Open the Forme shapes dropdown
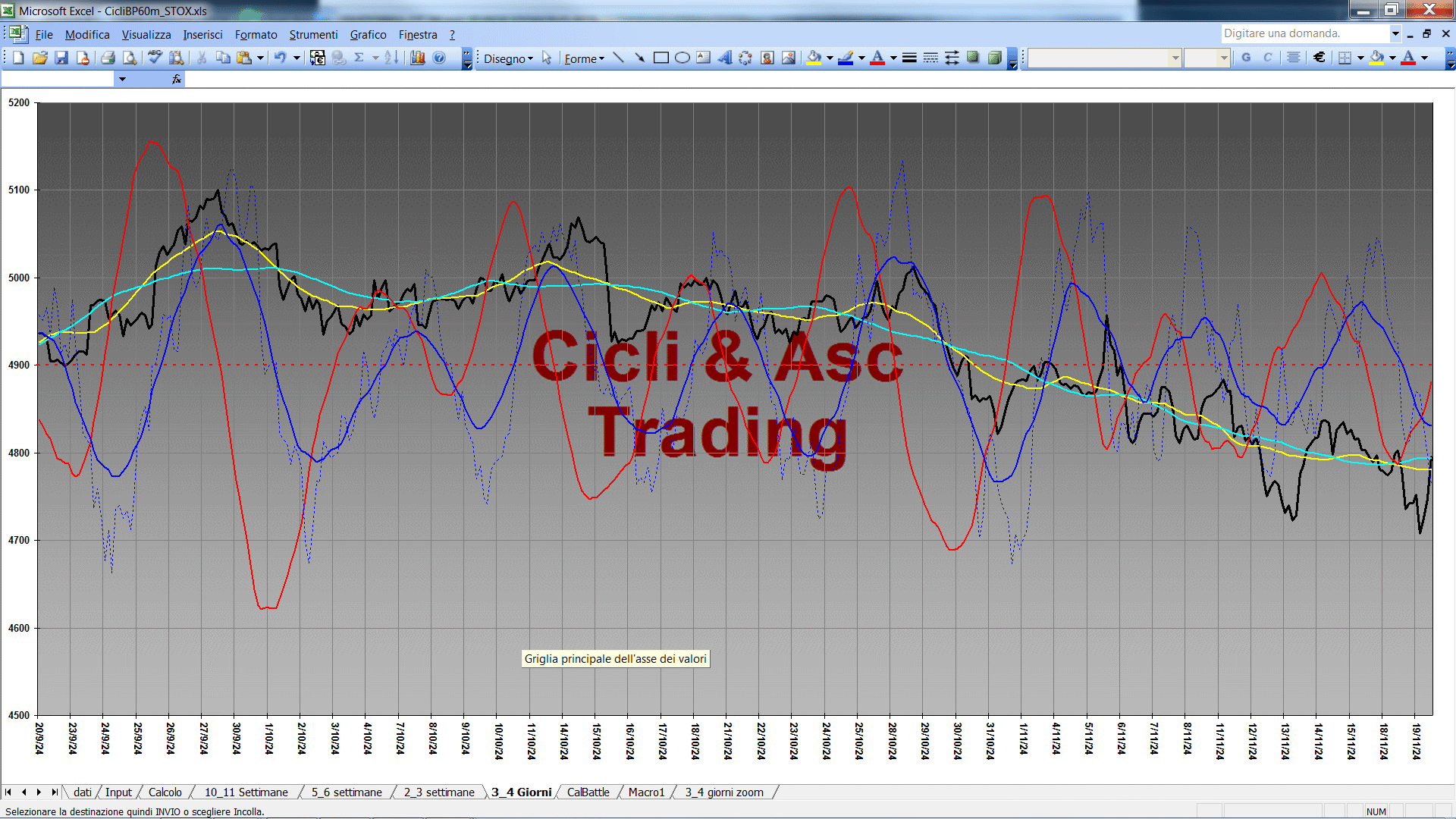1456x819 pixels. tap(584, 58)
